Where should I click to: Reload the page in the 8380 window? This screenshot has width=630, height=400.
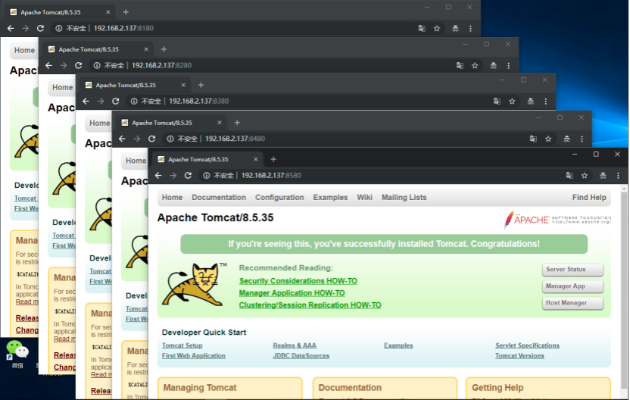[x=115, y=101]
